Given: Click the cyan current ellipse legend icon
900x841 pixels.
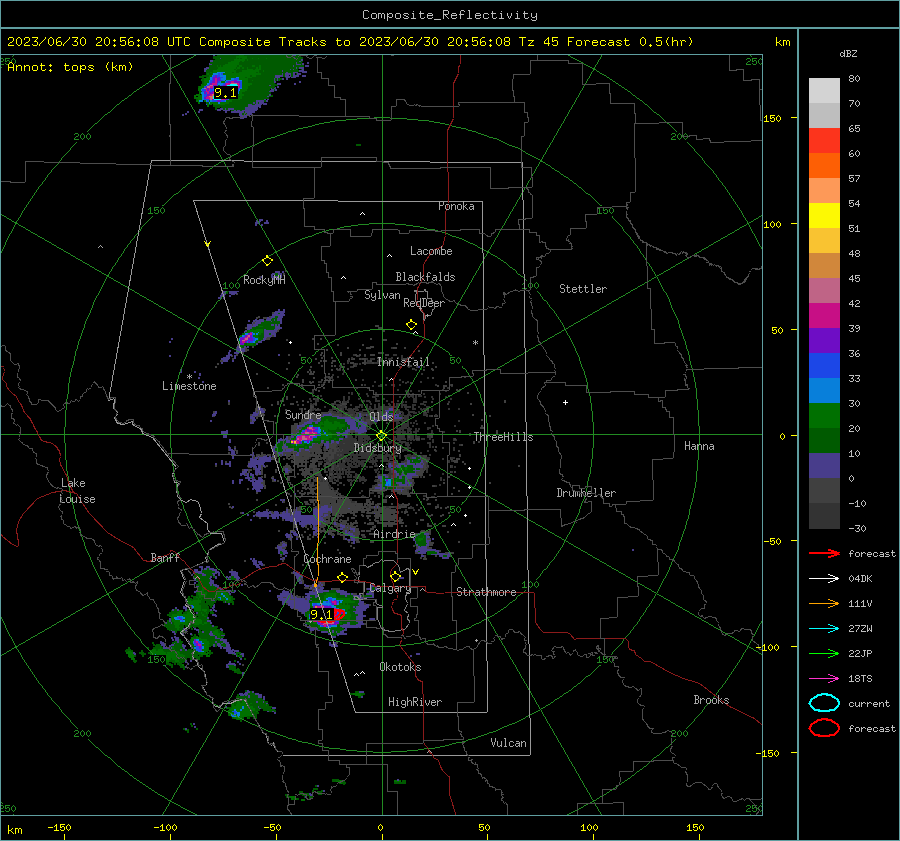Looking at the screenshot, I should [x=824, y=703].
